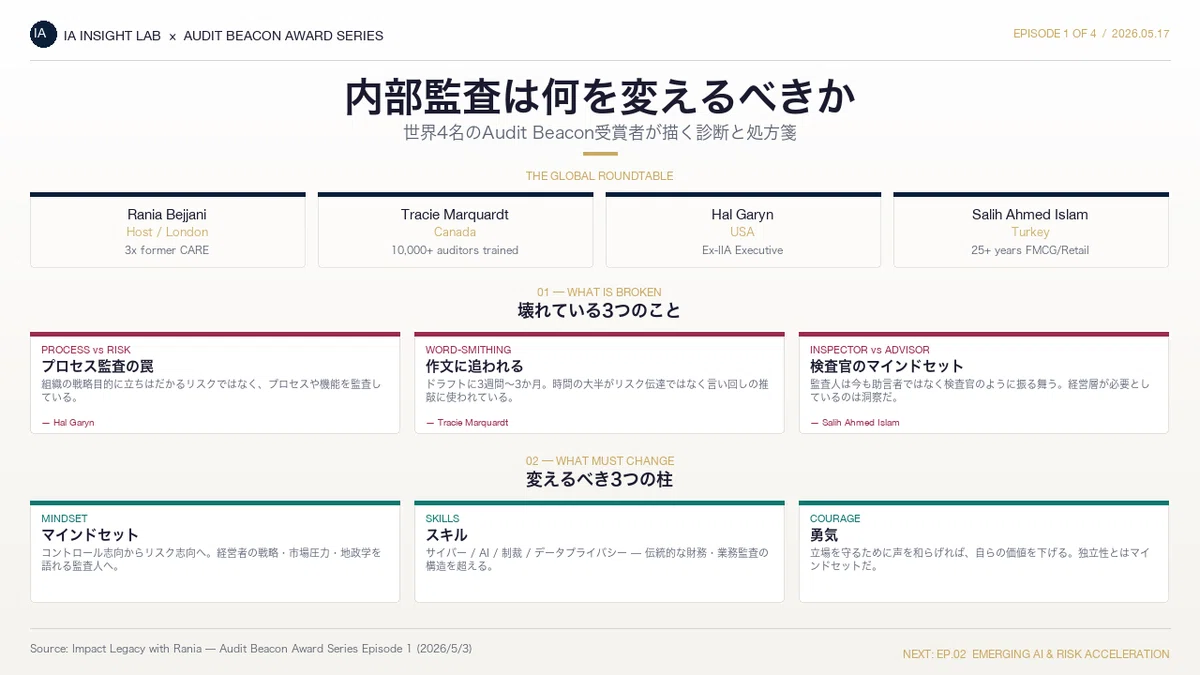Viewport: 1200px width, 675px height.
Task: Click 'EPISODE 1 OF 4 / 2026.05.17' label
Action: click(1091, 34)
